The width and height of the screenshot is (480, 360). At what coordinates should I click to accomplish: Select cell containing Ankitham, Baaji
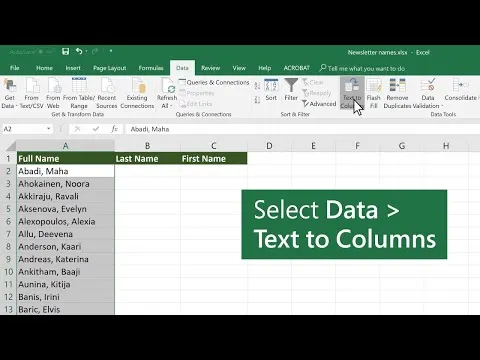[x=65, y=272]
